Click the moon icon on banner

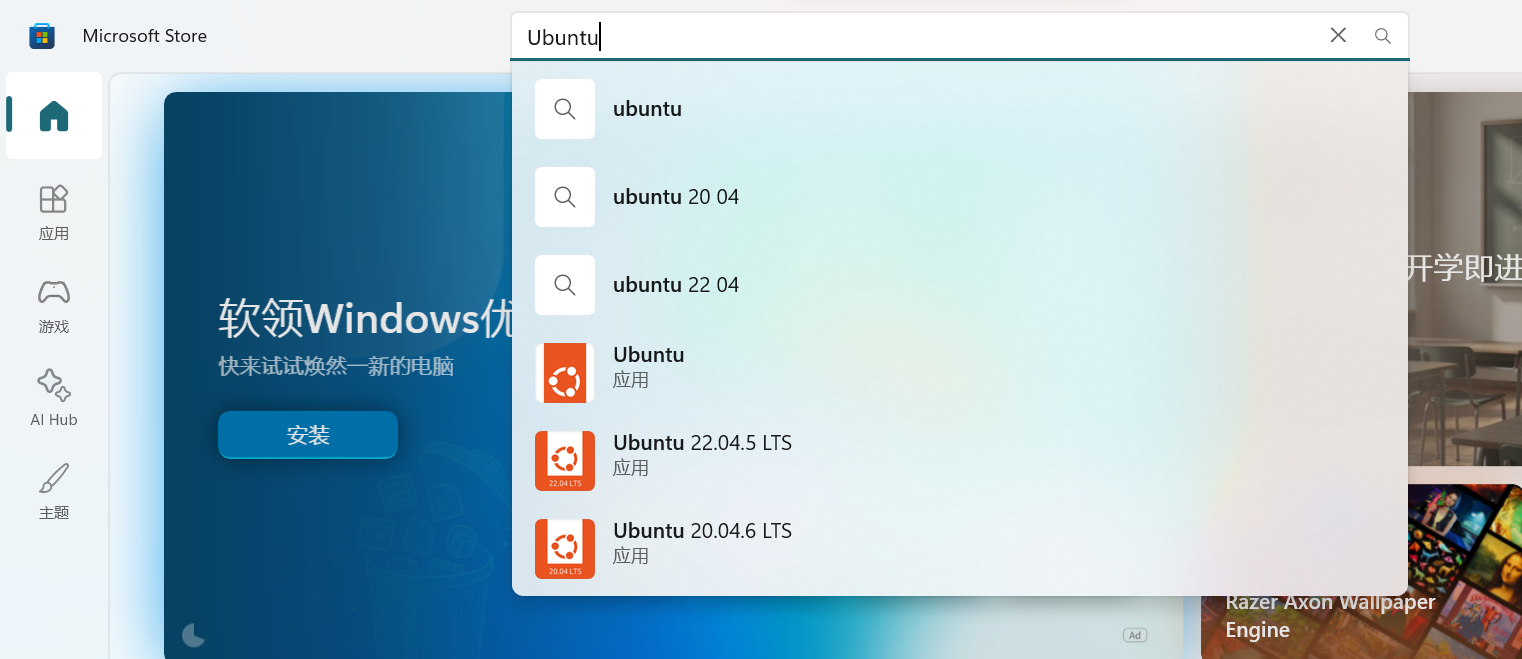(x=194, y=635)
